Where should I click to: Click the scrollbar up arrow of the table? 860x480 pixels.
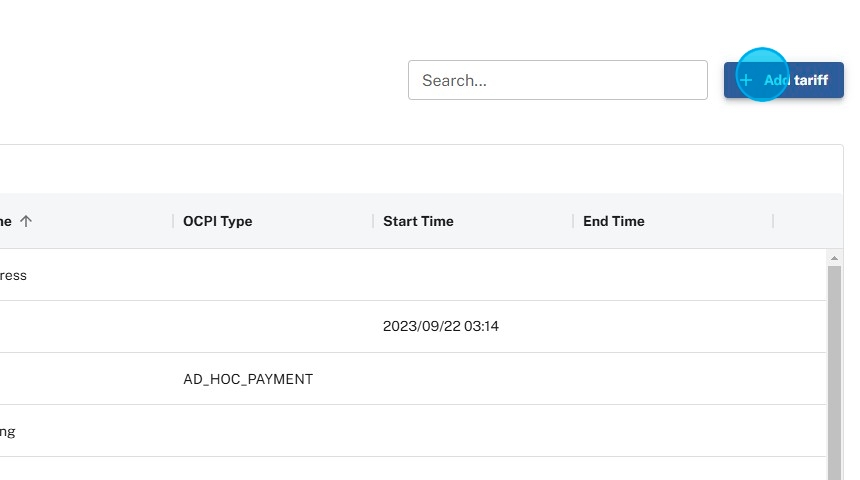(834, 258)
